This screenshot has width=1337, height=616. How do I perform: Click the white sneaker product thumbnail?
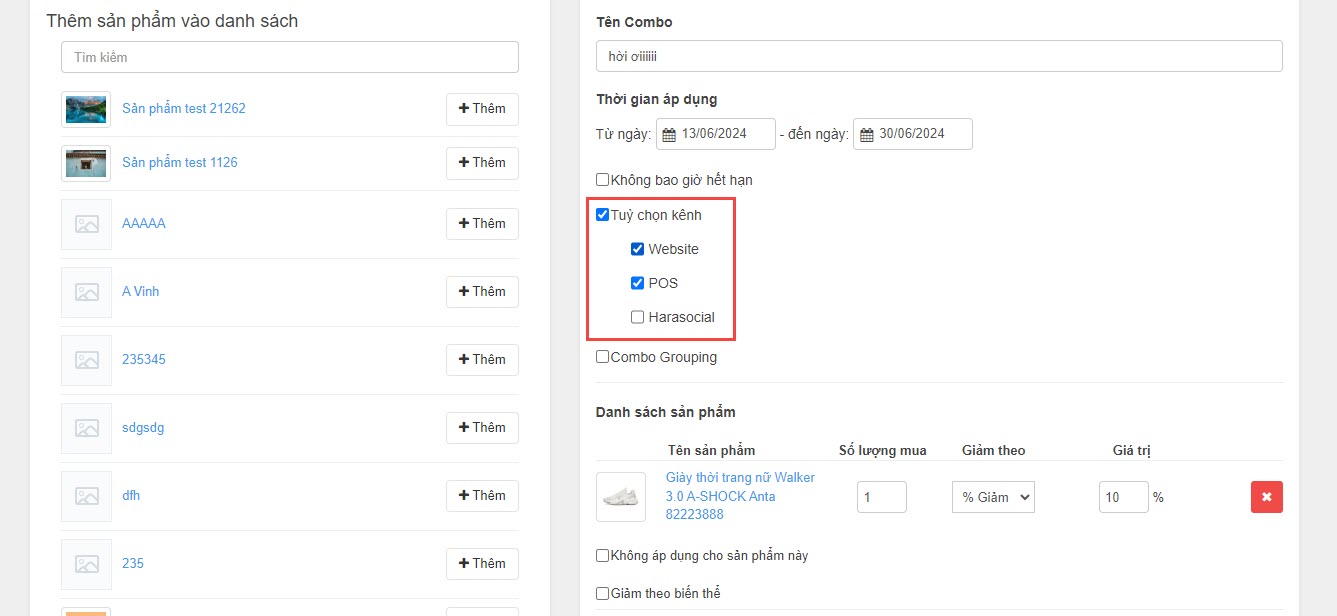pyautogui.click(x=620, y=497)
